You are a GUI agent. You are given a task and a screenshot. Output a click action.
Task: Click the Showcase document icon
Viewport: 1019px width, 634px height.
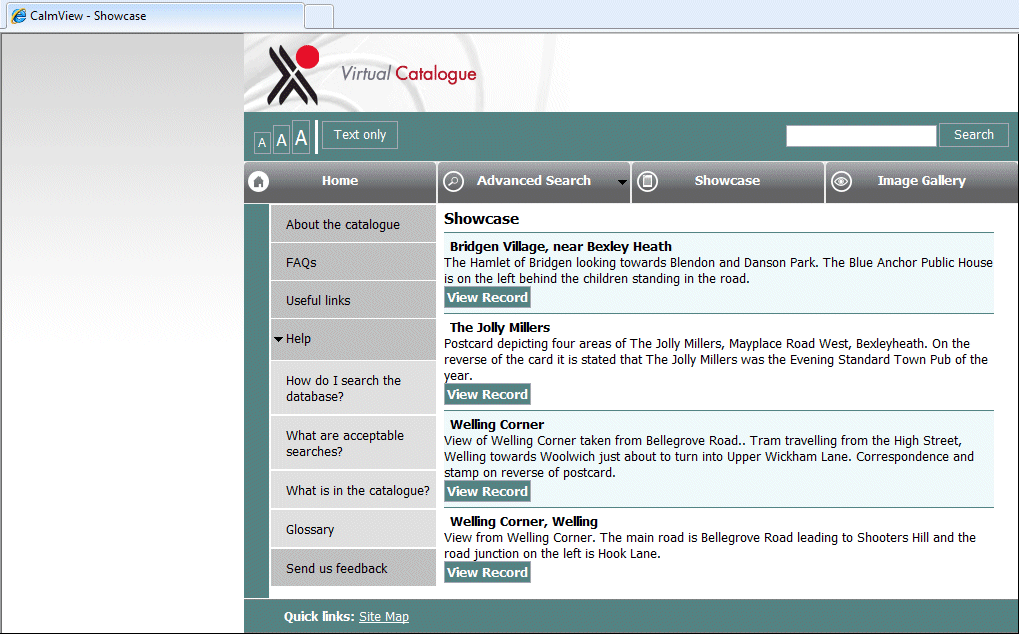click(x=647, y=181)
